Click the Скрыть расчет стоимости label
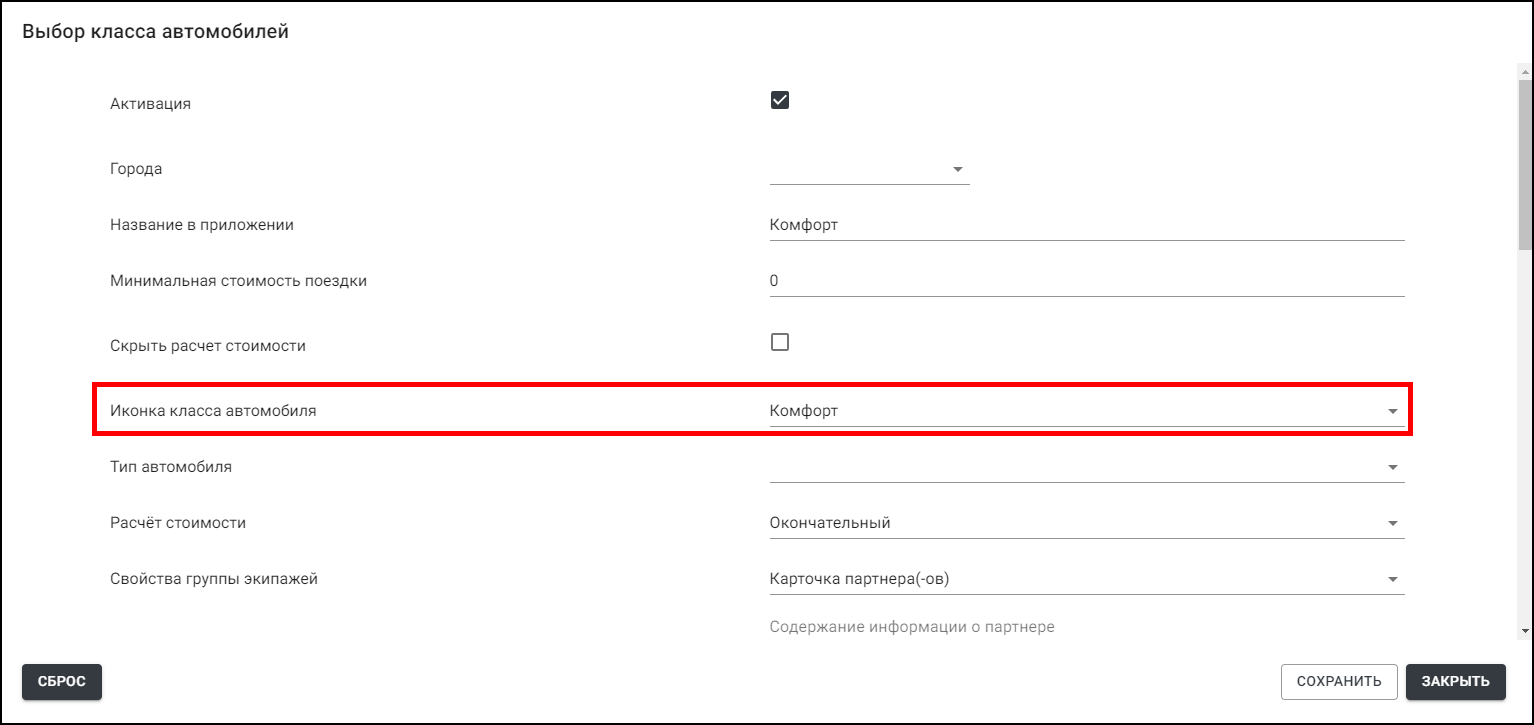The height and width of the screenshot is (725, 1534). click(x=207, y=346)
